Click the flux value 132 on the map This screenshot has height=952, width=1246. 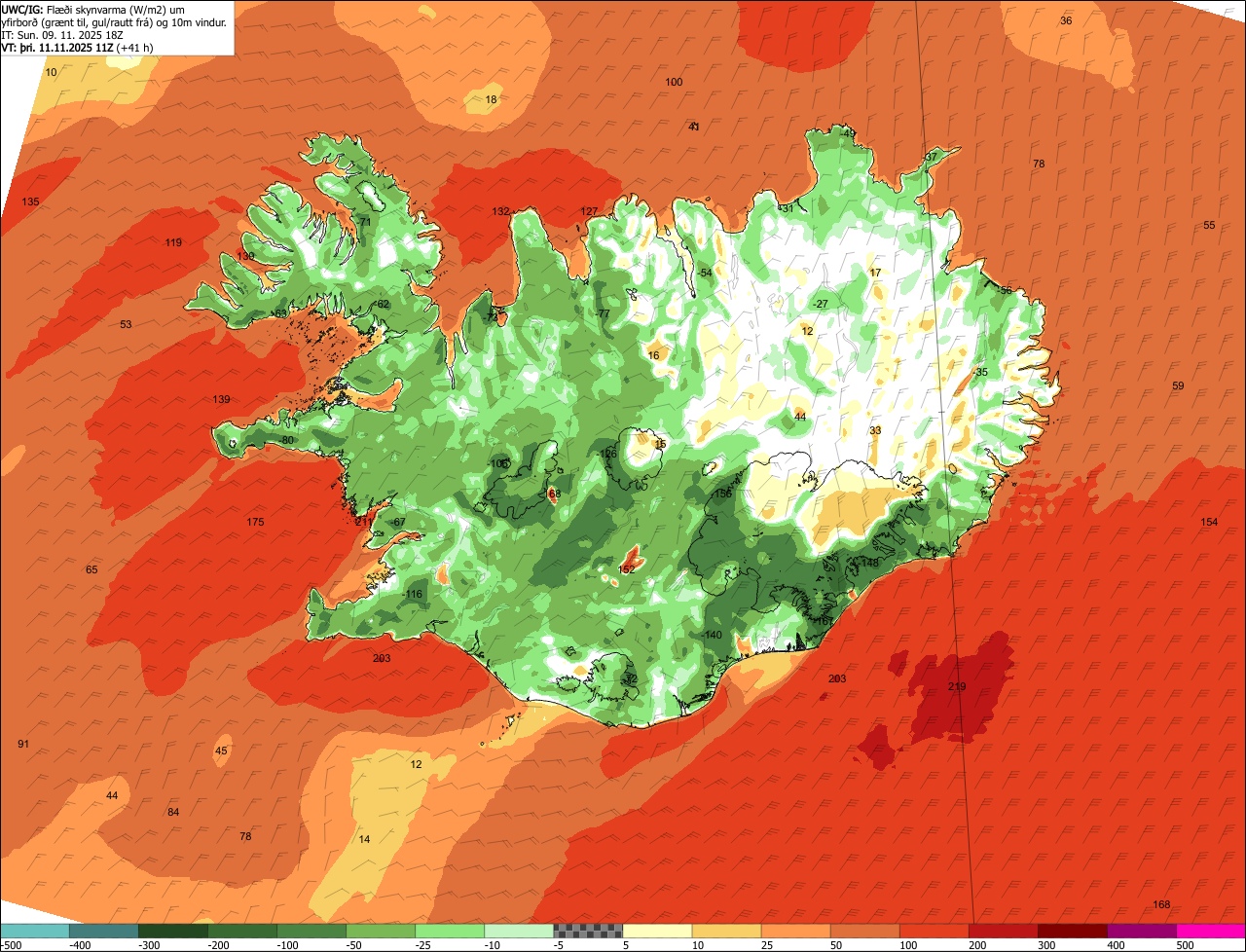(500, 212)
